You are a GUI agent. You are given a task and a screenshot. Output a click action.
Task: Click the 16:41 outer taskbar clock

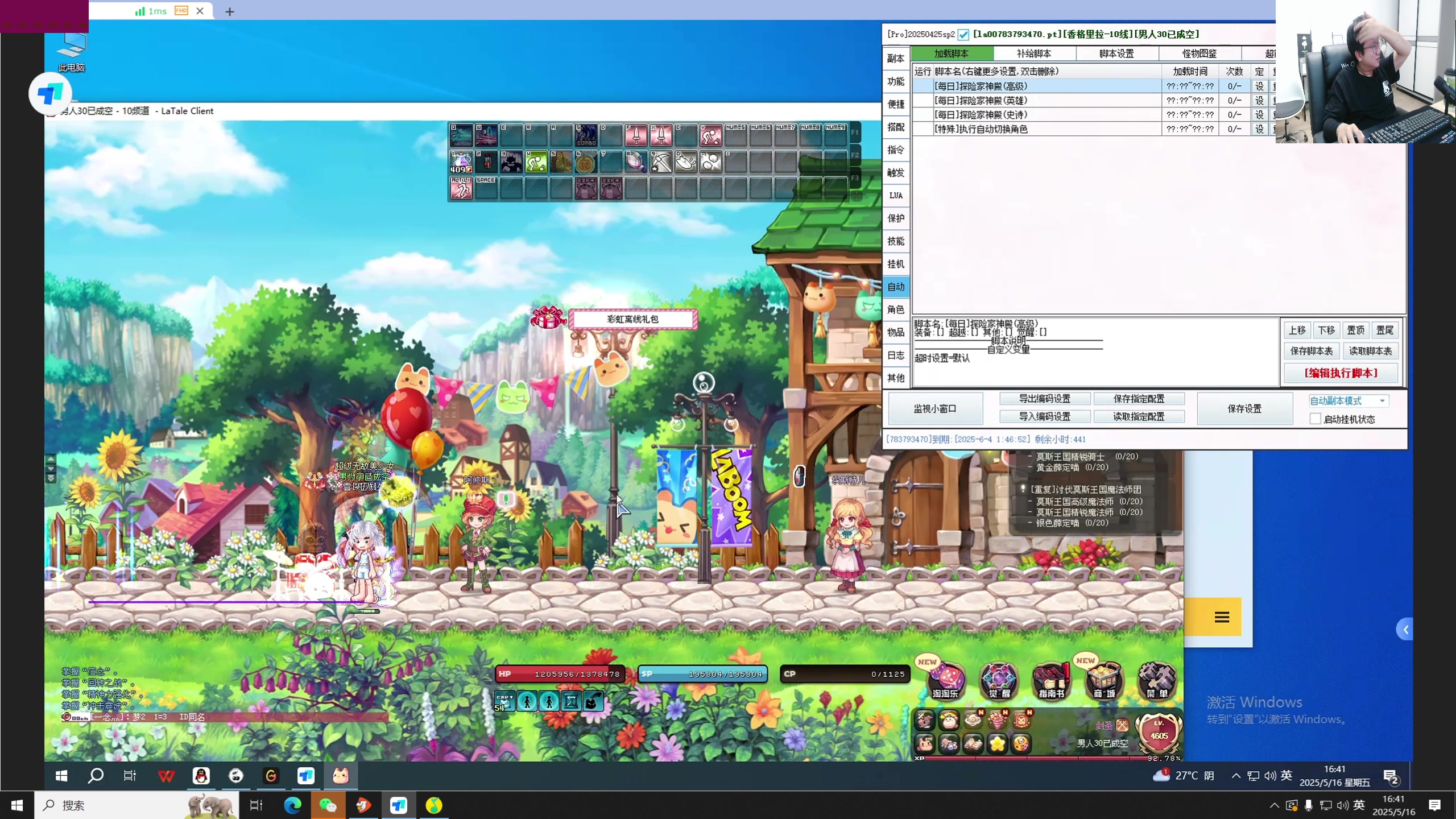[1393, 805]
